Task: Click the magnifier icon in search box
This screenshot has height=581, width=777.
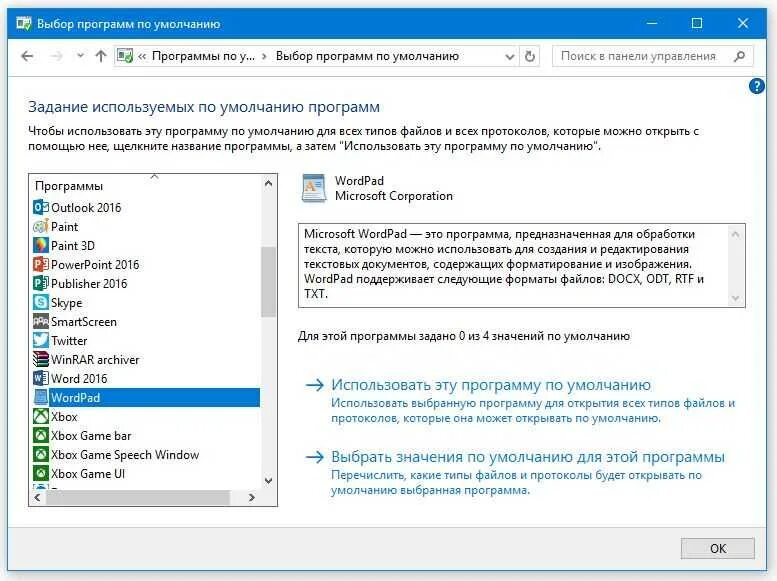Action: click(739, 56)
